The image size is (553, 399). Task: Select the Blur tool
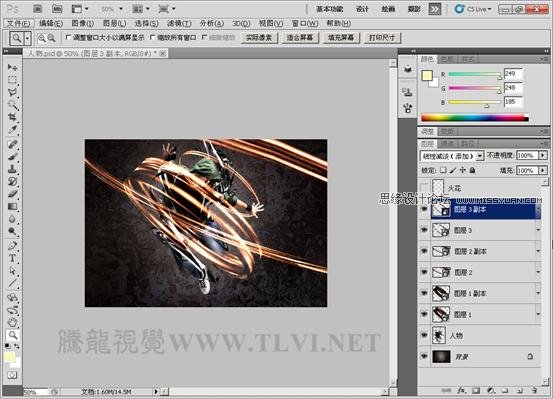[13, 219]
